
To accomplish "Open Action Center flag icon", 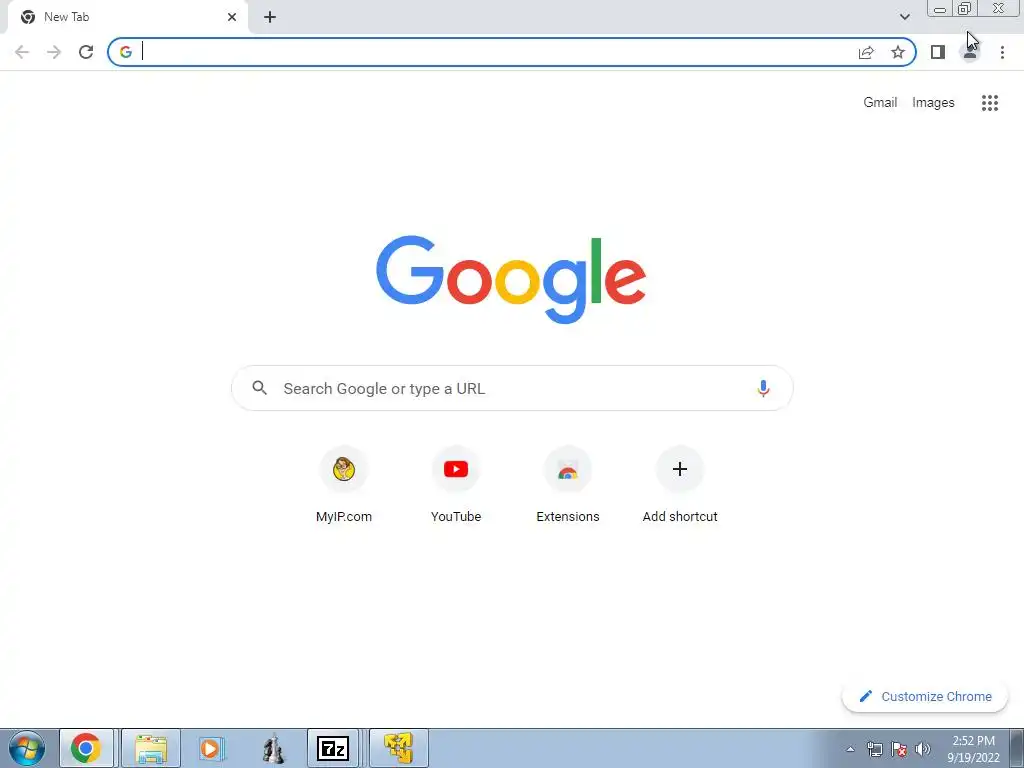I will (x=899, y=749).
